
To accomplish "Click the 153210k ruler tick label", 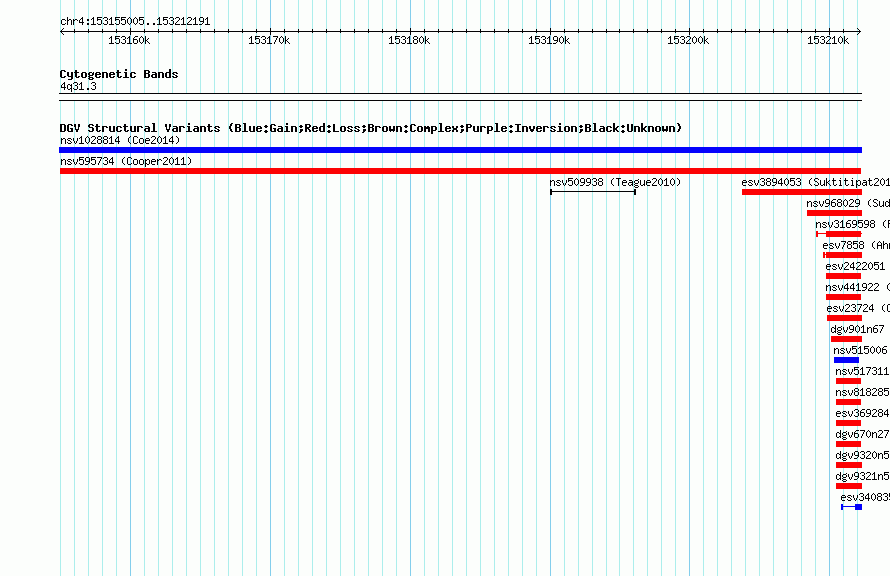I will click(x=828, y=40).
